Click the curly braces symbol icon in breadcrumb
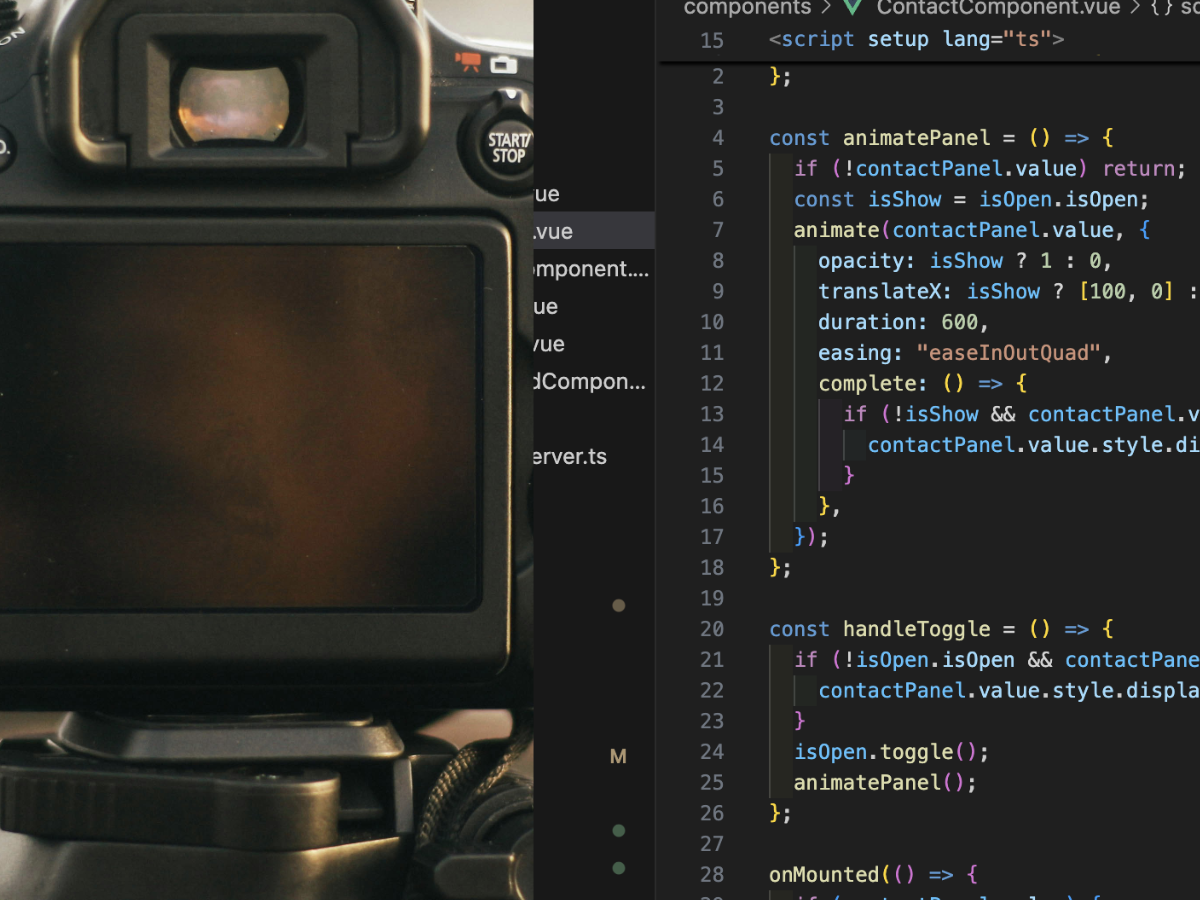The image size is (1200, 900). coord(1162,8)
